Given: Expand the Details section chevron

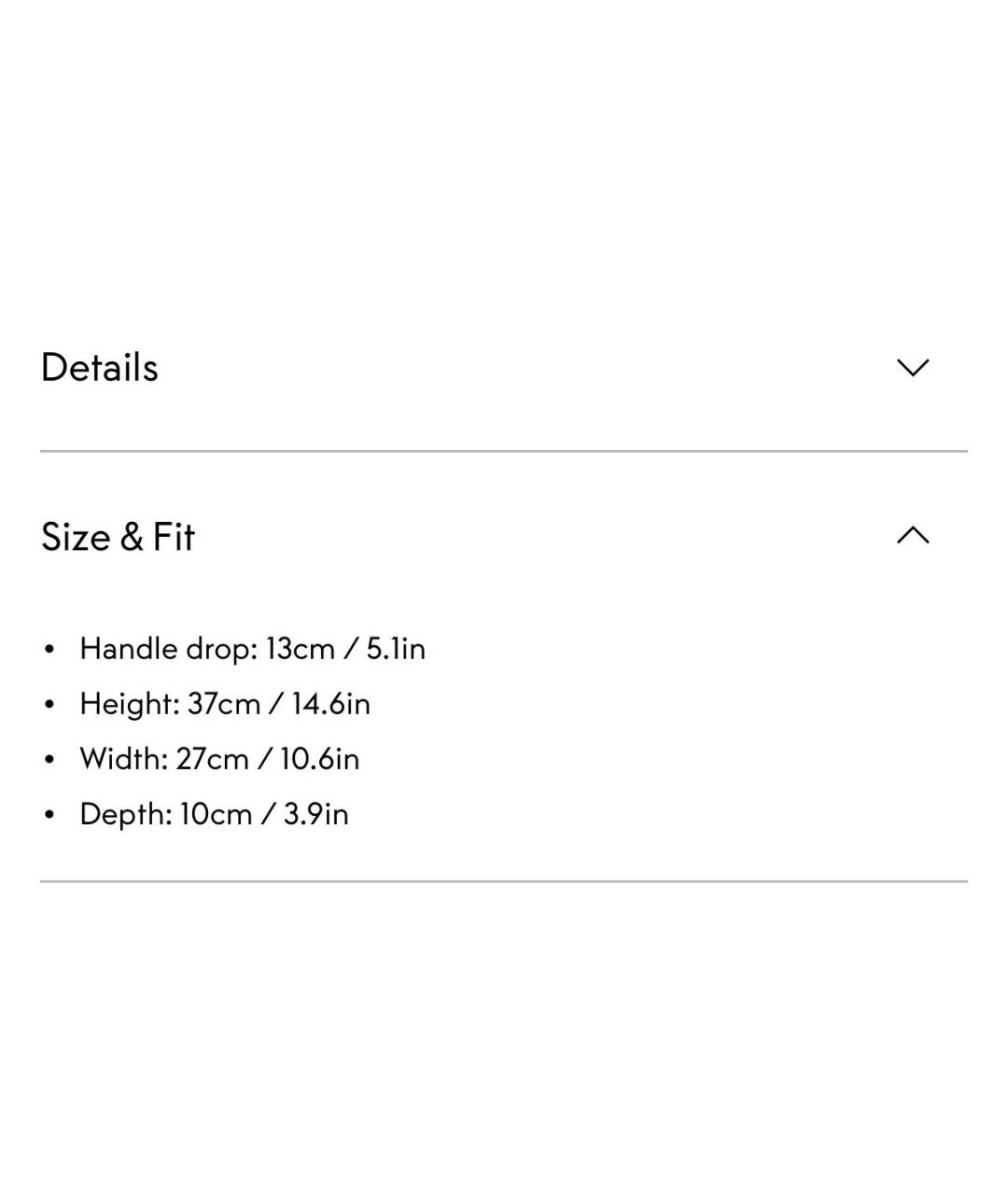Looking at the screenshot, I should point(912,368).
